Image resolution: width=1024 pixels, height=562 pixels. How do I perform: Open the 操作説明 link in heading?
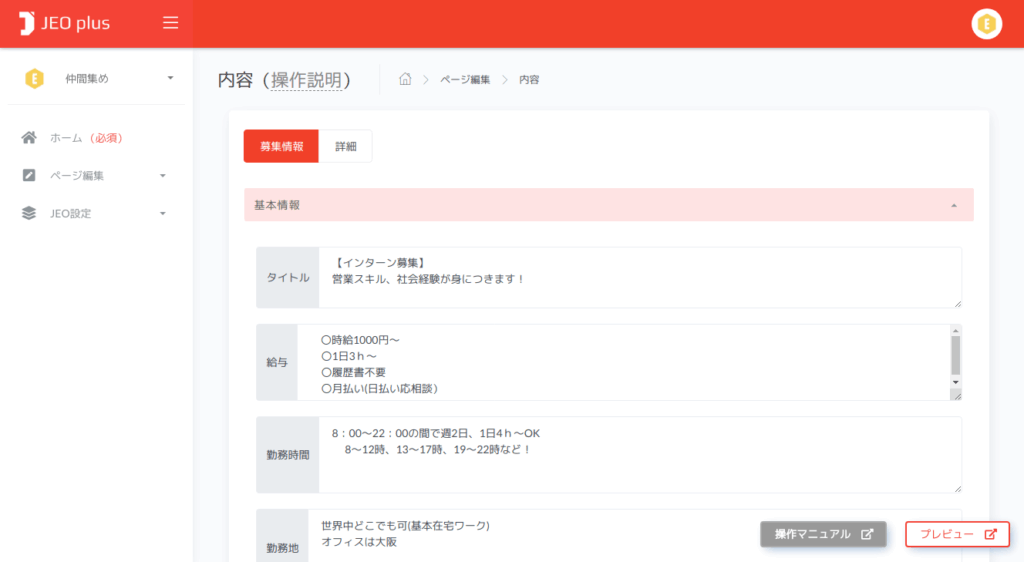(x=310, y=80)
